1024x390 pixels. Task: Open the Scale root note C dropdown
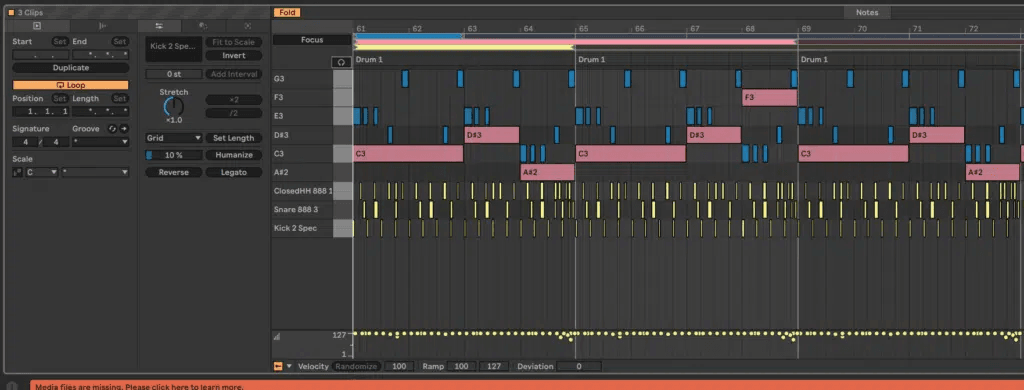41,172
